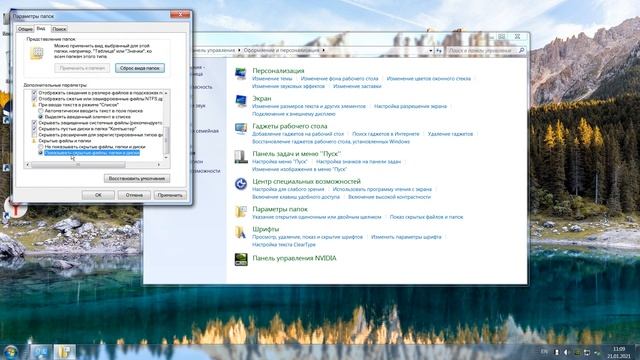Click the Гаджеты рабочего стола icon
The width and height of the screenshot is (640, 360).
pyautogui.click(x=241, y=129)
